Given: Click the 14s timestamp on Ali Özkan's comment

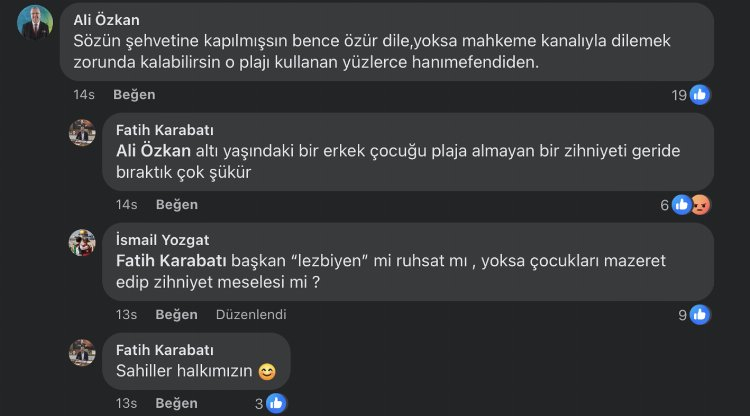Looking at the screenshot, I should tap(84, 95).
